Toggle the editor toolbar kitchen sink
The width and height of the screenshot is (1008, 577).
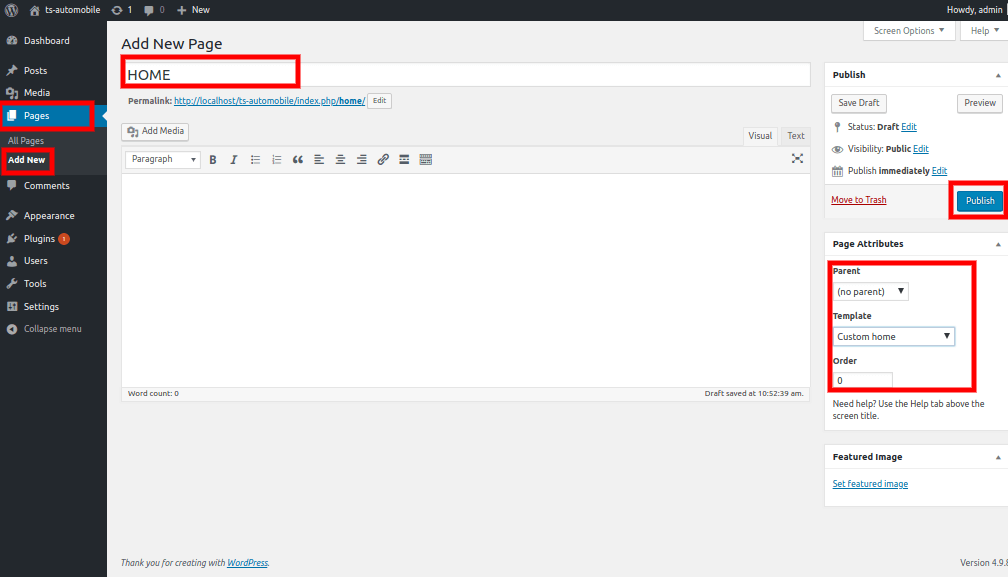426,160
